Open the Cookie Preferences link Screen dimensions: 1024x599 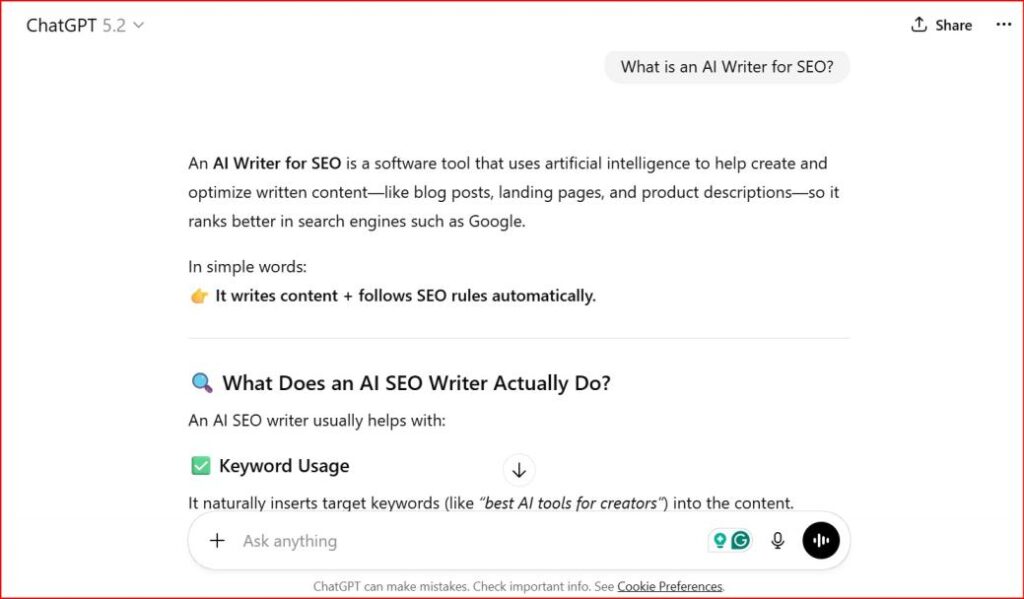coord(669,587)
